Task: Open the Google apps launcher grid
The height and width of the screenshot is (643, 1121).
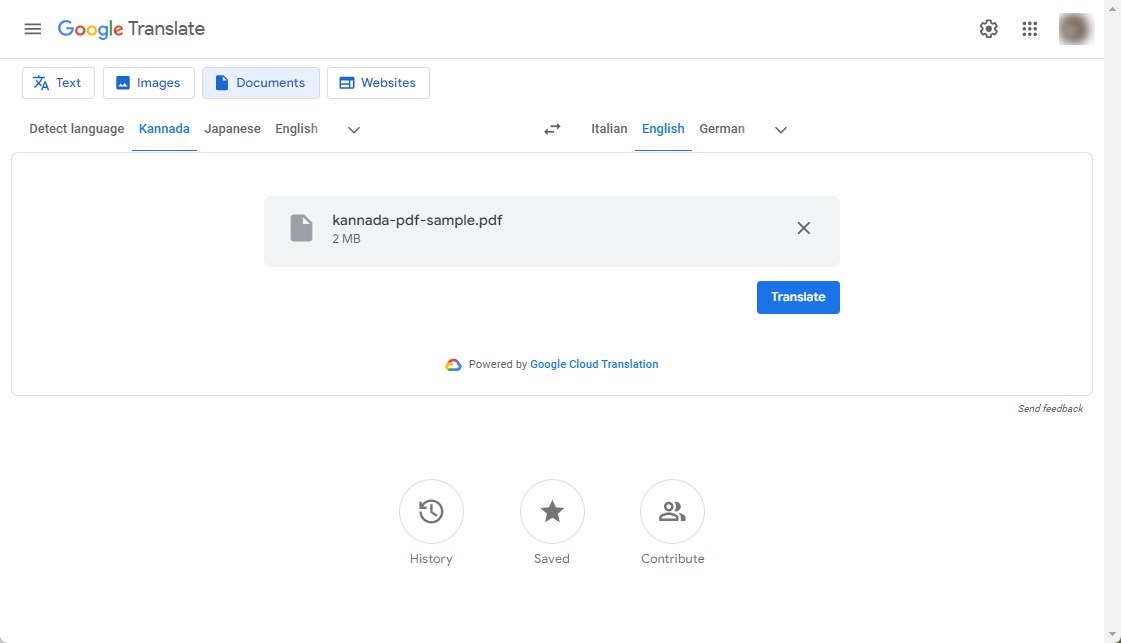Action: coord(1029,28)
